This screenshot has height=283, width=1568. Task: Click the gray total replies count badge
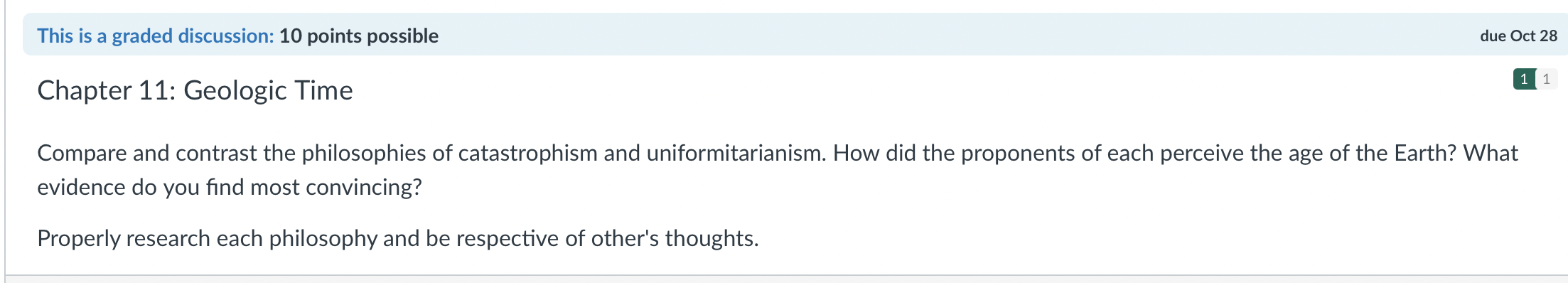(x=1546, y=79)
